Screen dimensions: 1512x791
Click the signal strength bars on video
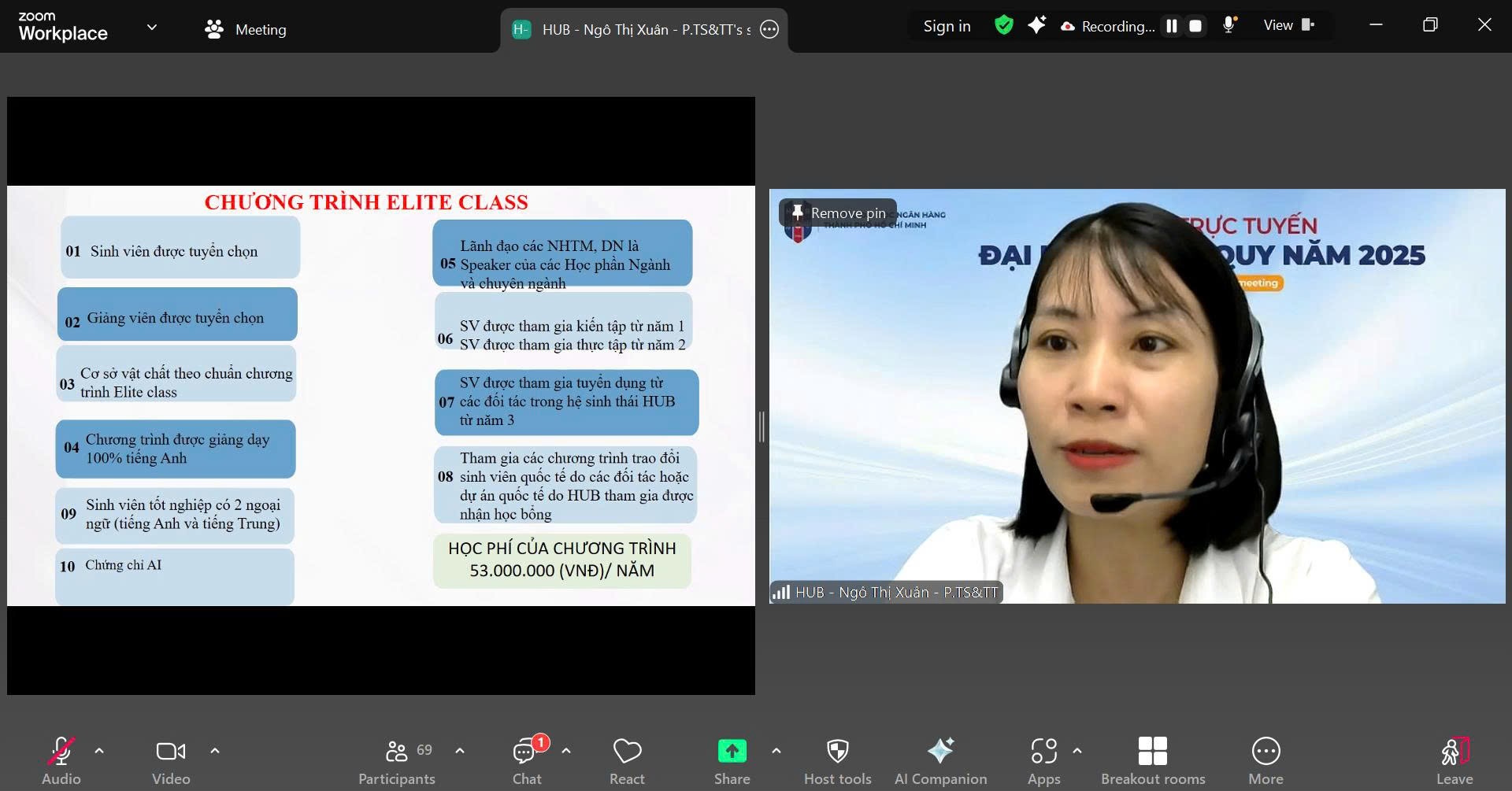coord(781,592)
